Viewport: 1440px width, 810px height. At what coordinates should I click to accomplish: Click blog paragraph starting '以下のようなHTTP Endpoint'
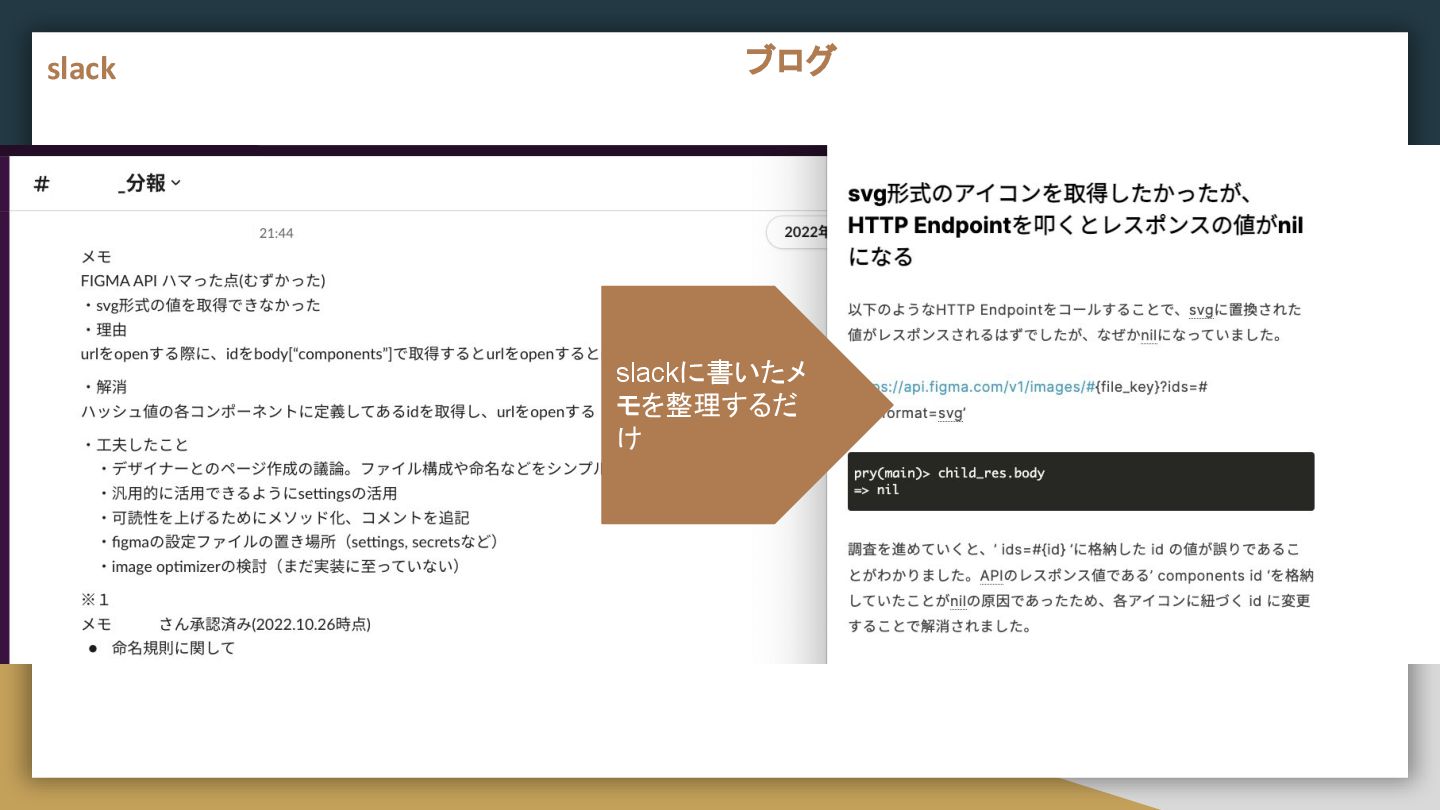(x=1075, y=322)
